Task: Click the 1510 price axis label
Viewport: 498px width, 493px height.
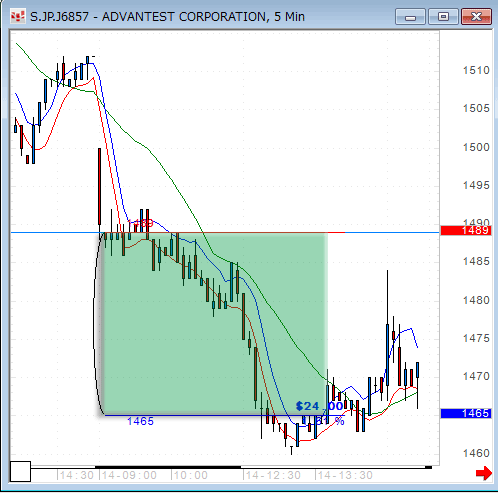Action: (x=476, y=70)
